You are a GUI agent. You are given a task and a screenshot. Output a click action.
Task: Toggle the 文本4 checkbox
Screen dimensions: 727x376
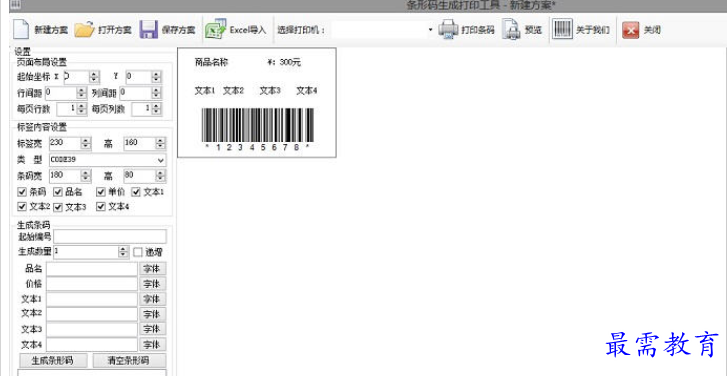(101, 207)
